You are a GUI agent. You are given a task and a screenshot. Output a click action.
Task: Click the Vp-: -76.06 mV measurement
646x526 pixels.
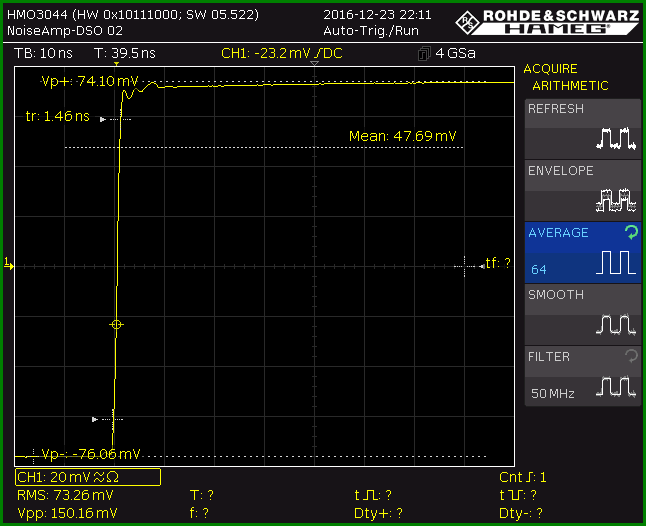coord(91,454)
